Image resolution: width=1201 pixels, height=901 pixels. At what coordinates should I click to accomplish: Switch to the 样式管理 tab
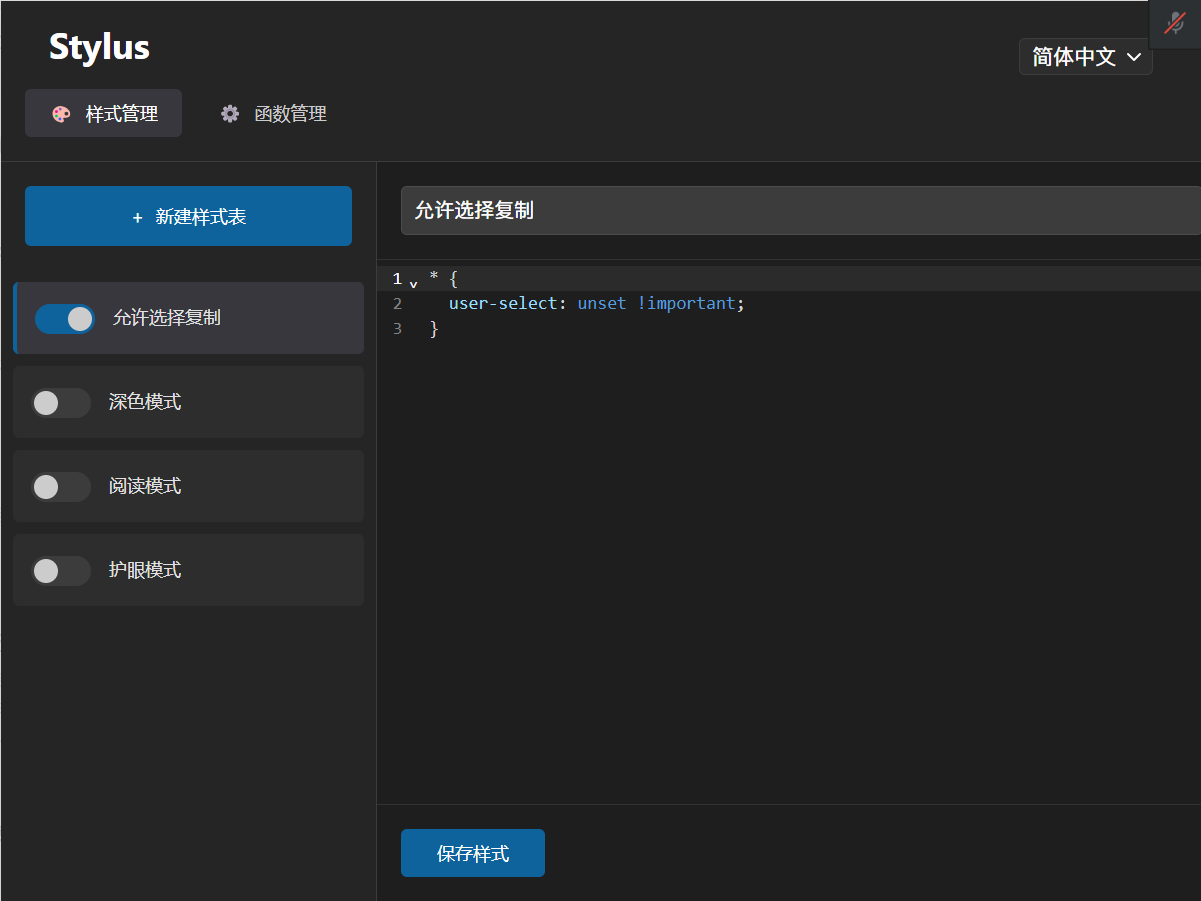coord(104,113)
